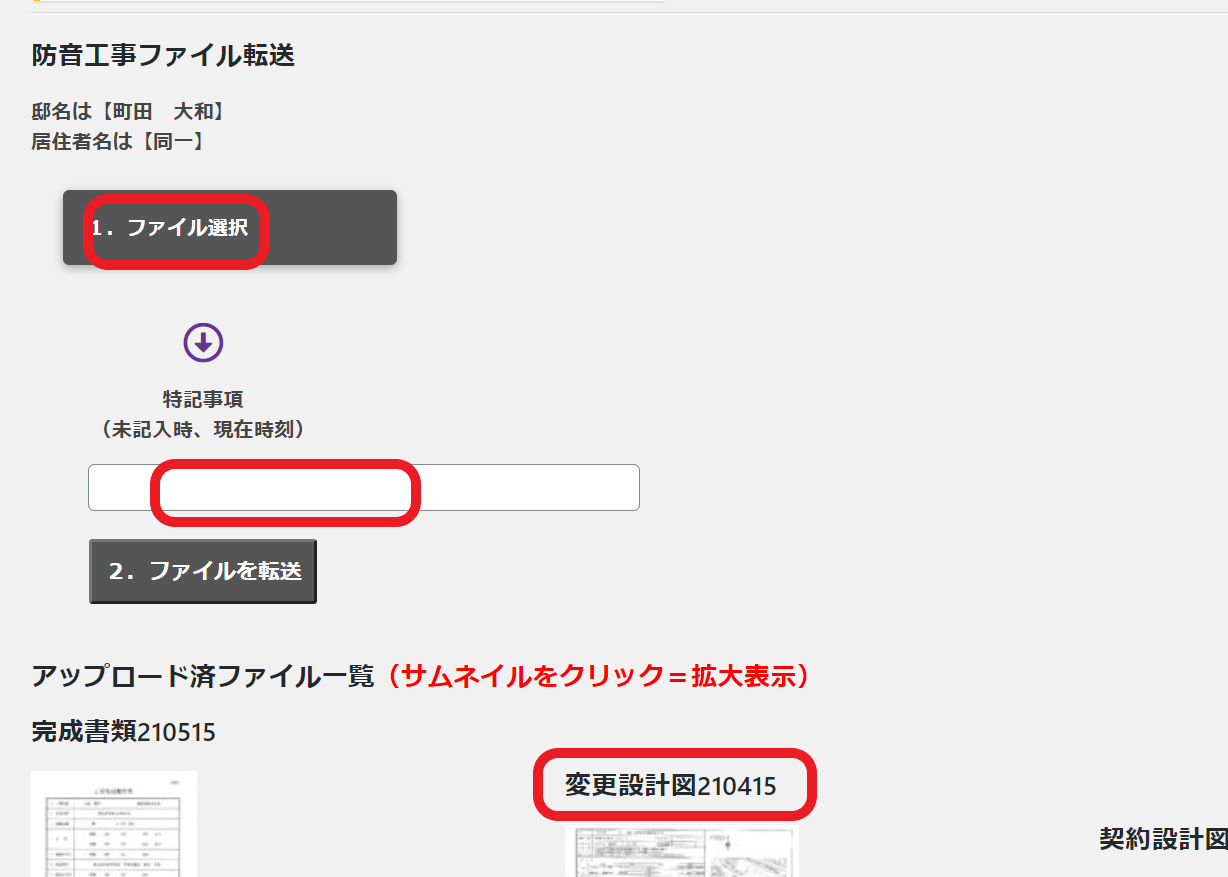This screenshot has width=1228, height=877.
Task: Enlarge the 変更設計図210415 drawing thumbnail
Action: pos(681,851)
